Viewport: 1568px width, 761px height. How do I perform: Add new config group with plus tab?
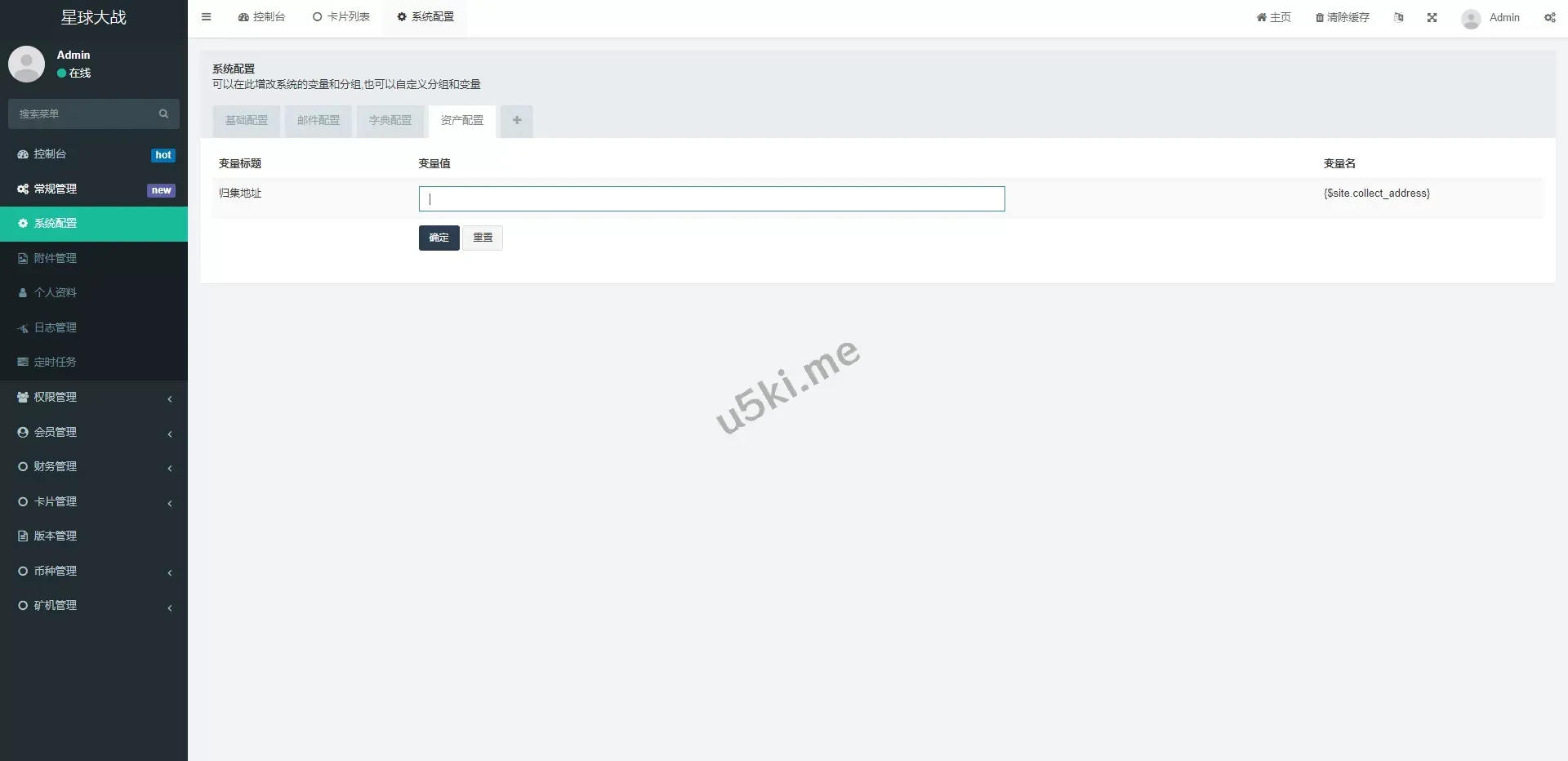pos(517,121)
